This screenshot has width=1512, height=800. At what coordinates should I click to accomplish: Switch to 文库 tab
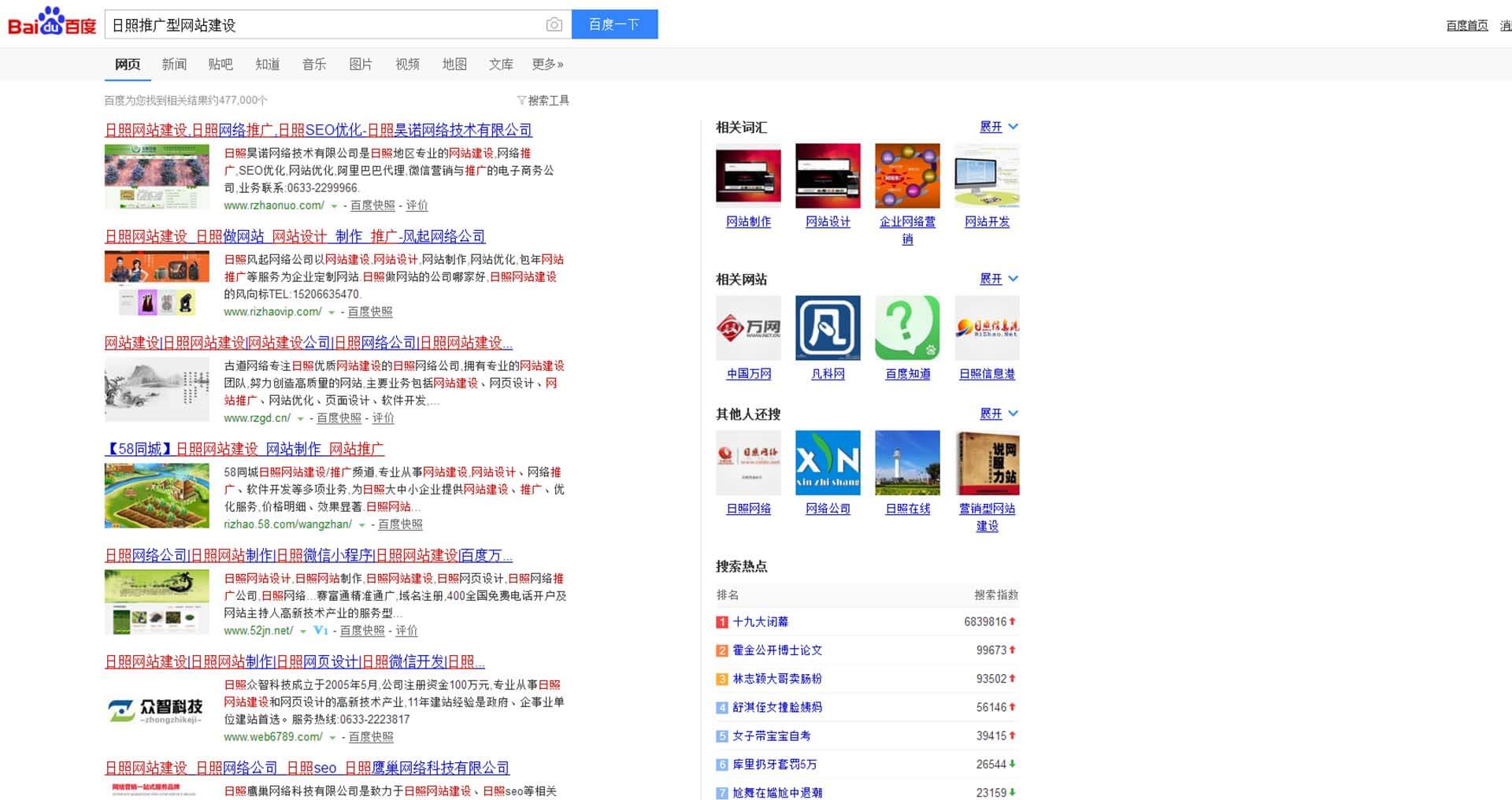(x=501, y=64)
